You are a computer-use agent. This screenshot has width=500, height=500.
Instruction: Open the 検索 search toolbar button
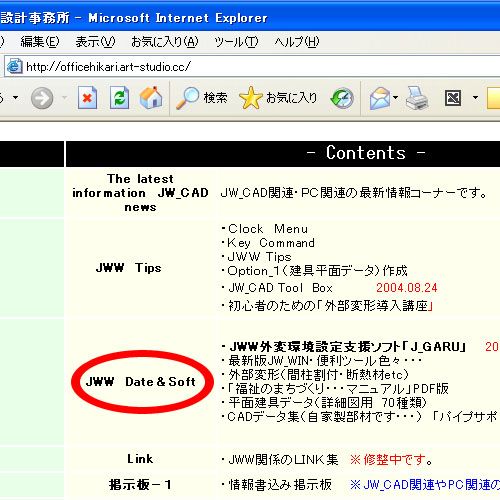(202, 98)
